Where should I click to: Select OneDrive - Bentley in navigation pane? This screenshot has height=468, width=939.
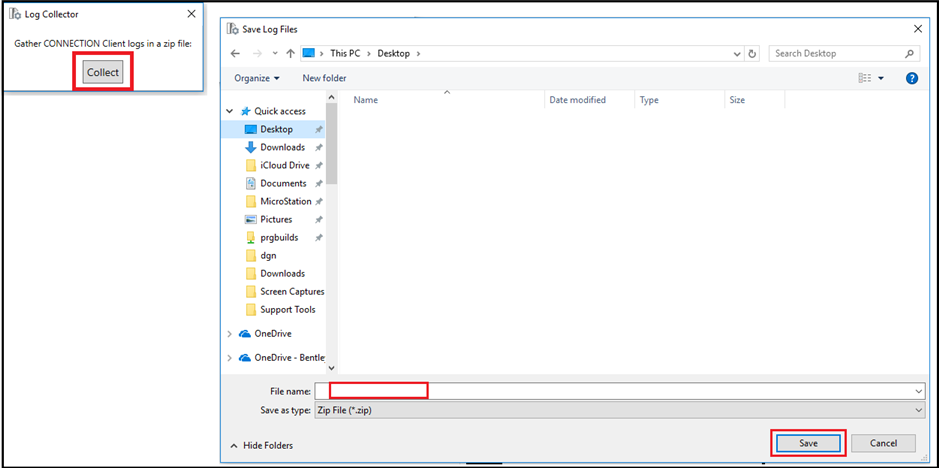[290, 358]
